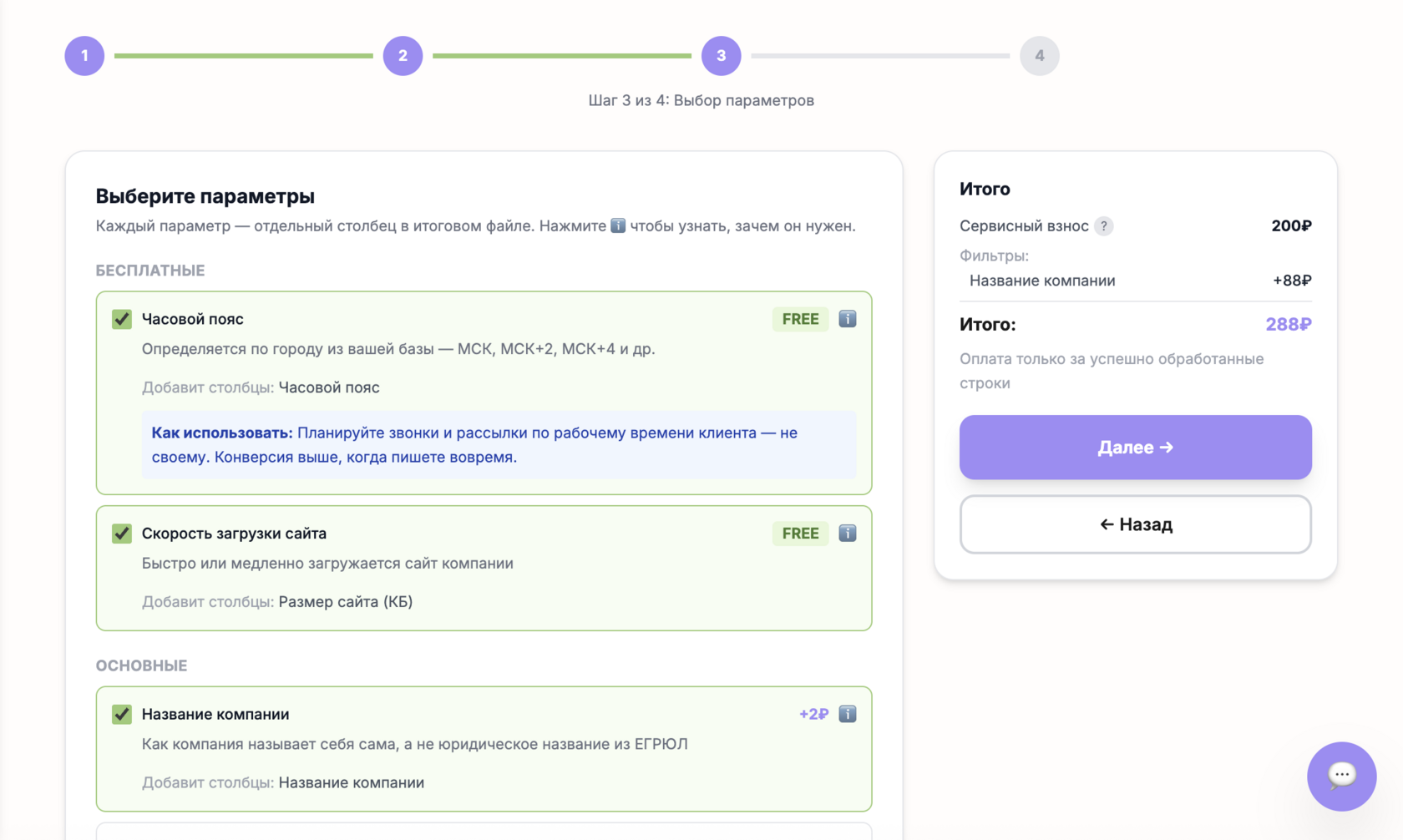Uncheck the Часовой пояс checkbox
Image resolution: width=1403 pixels, height=840 pixels.
point(122,319)
